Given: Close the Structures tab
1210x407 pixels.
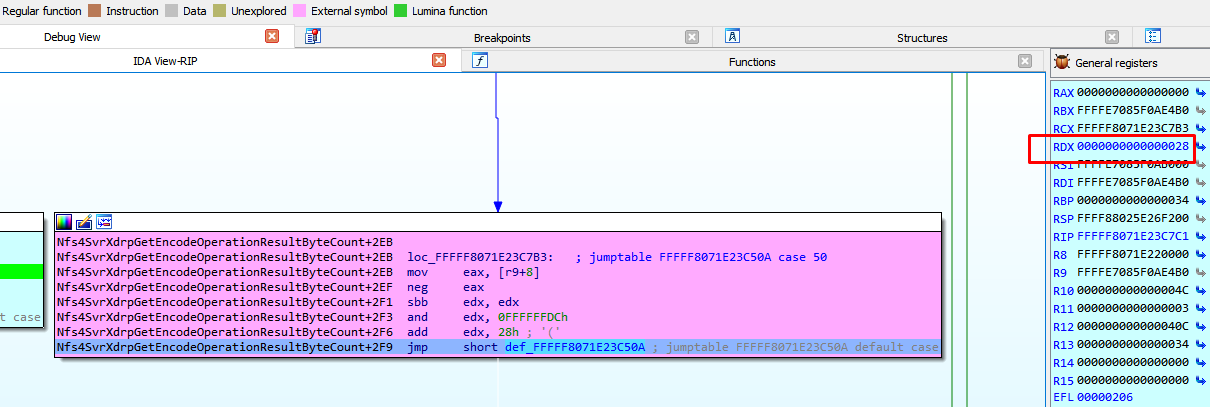Looking at the screenshot, I should pos(1112,37).
